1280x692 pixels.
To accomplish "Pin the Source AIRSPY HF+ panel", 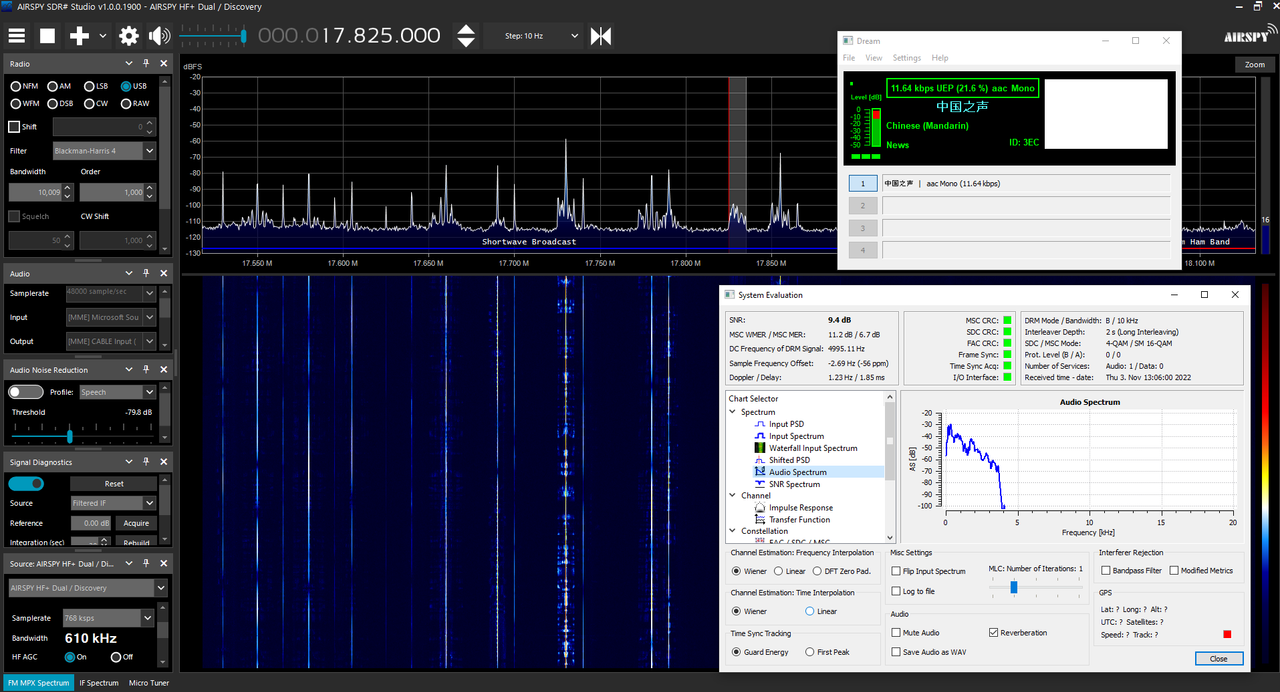I will coord(146,564).
